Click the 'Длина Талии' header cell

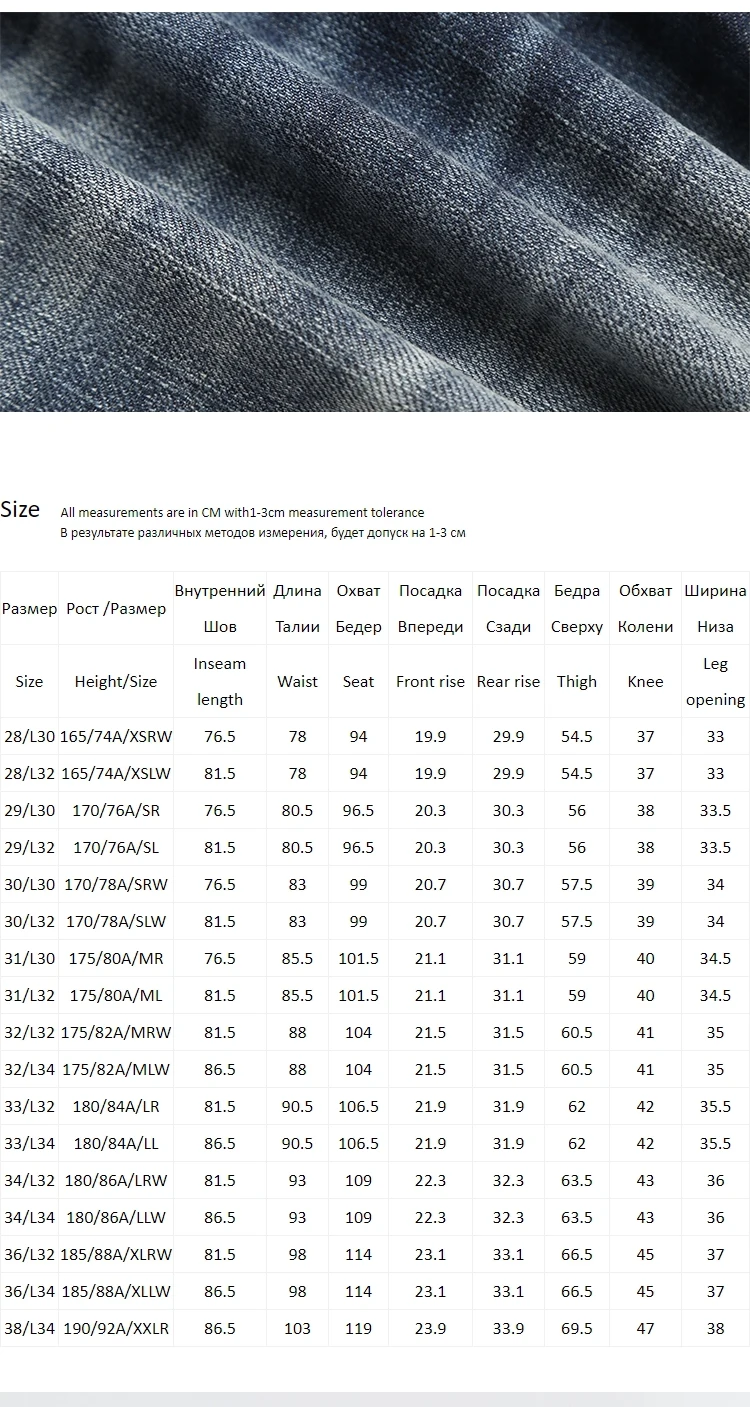(x=298, y=608)
